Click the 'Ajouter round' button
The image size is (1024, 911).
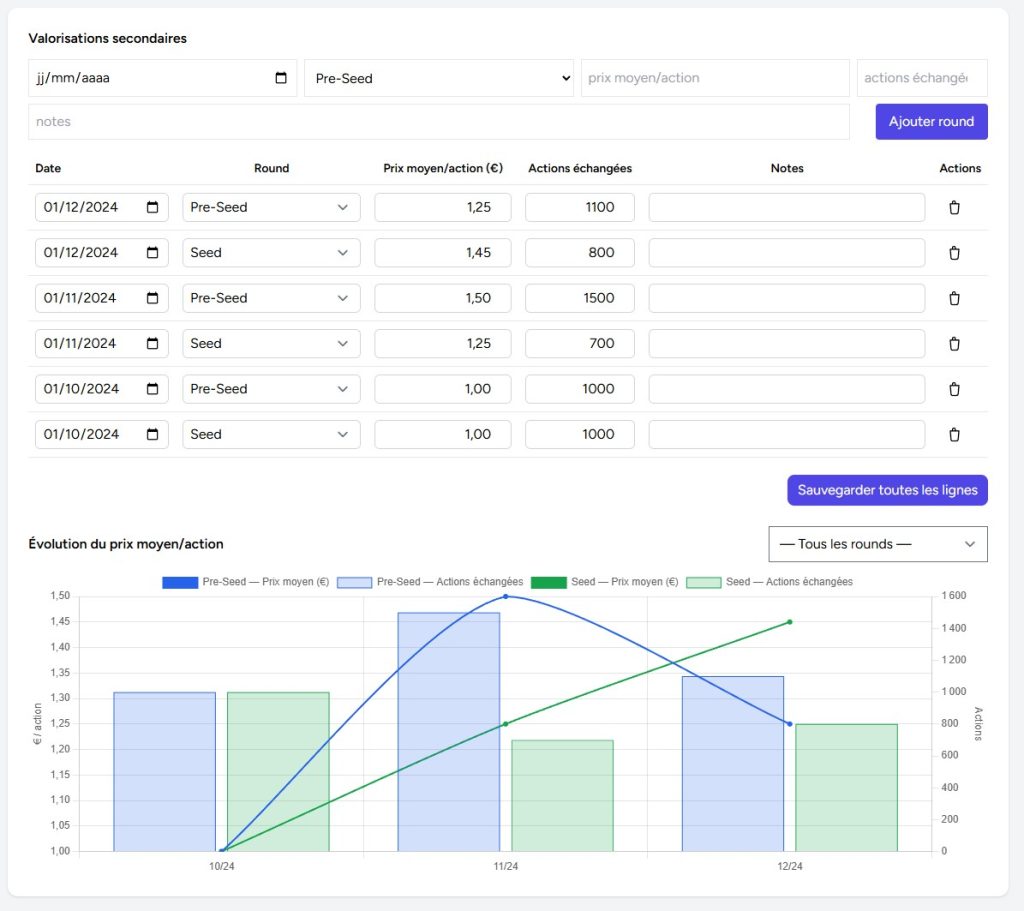(931, 122)
